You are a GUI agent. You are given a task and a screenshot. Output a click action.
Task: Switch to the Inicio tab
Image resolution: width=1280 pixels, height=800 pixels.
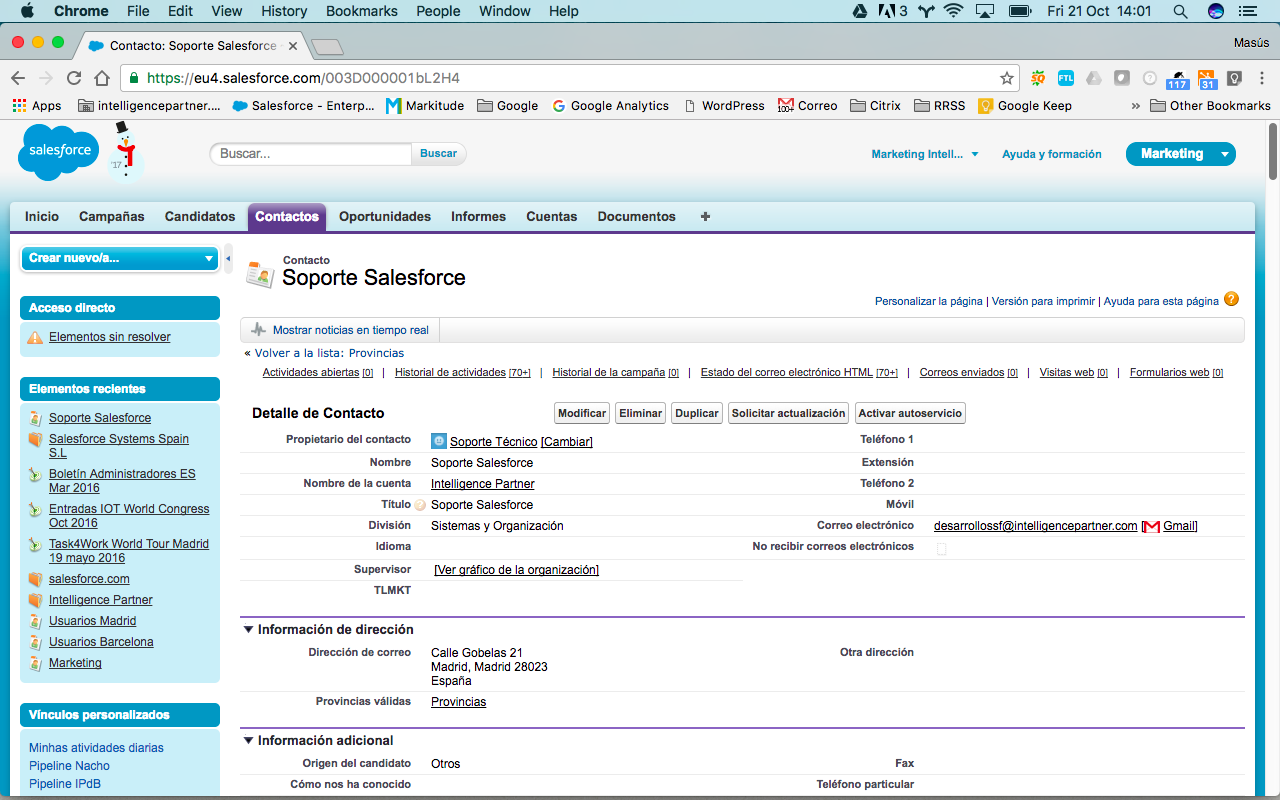click(42, 216)
